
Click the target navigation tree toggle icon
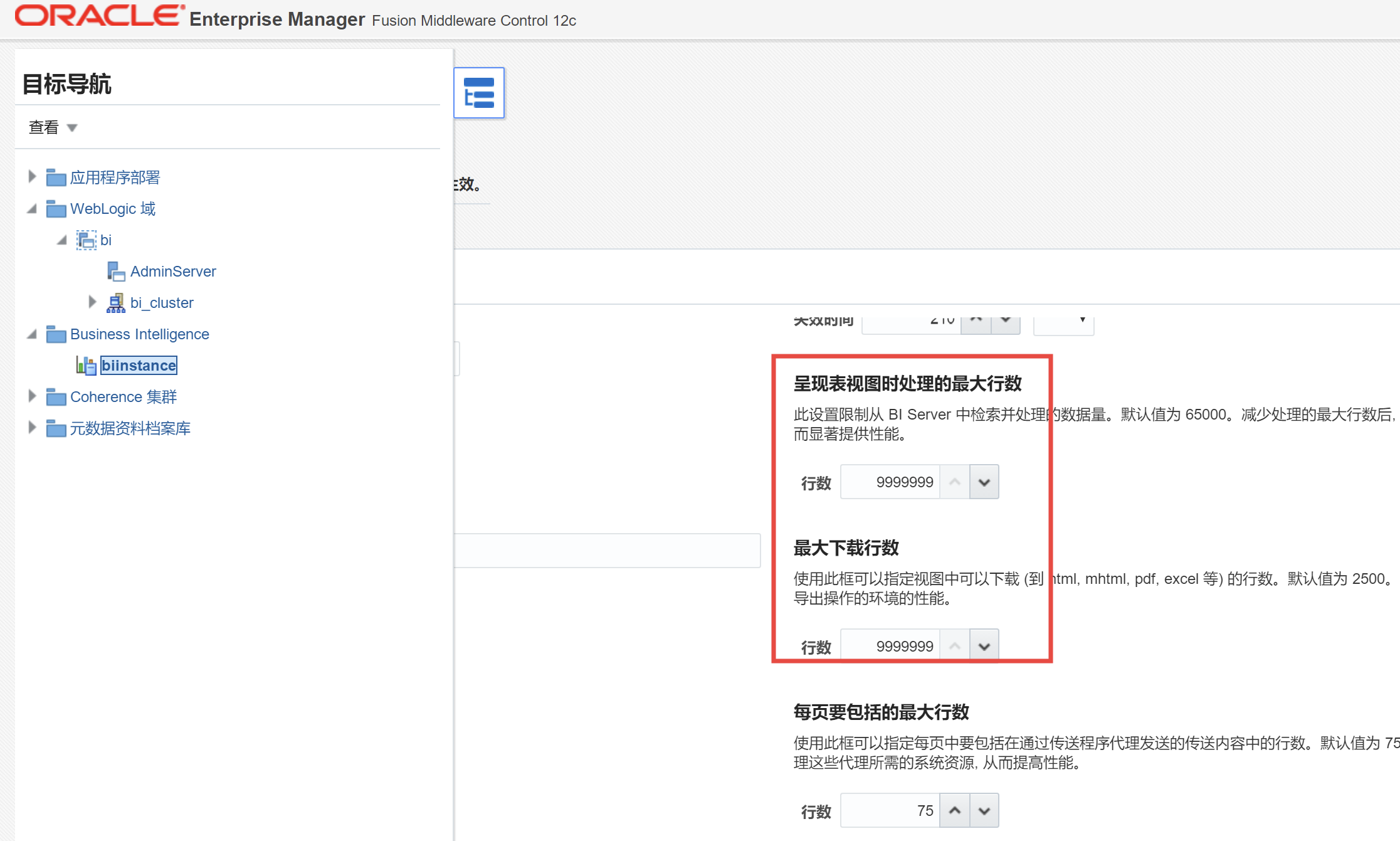(479, 93)
